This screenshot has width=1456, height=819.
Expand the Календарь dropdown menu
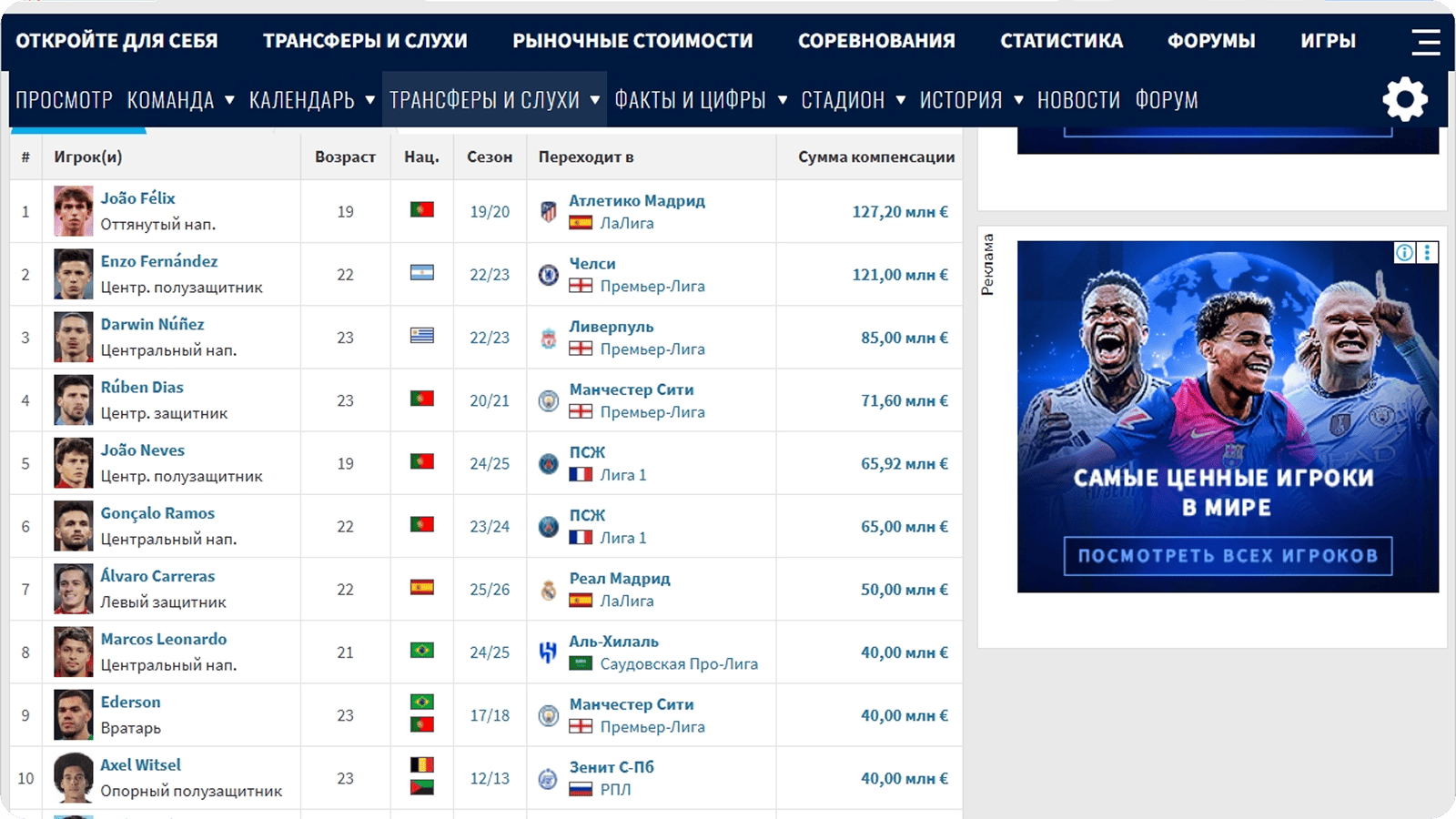click(x=370, y=100)
